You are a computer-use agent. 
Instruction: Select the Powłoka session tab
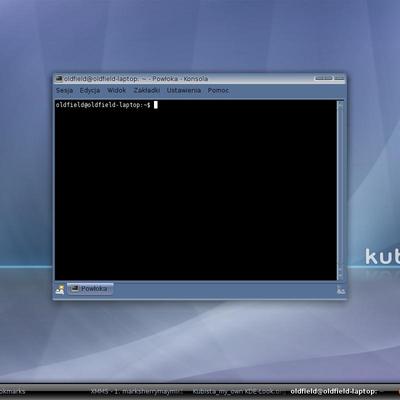pyautogui.click(x=90, y=289)
